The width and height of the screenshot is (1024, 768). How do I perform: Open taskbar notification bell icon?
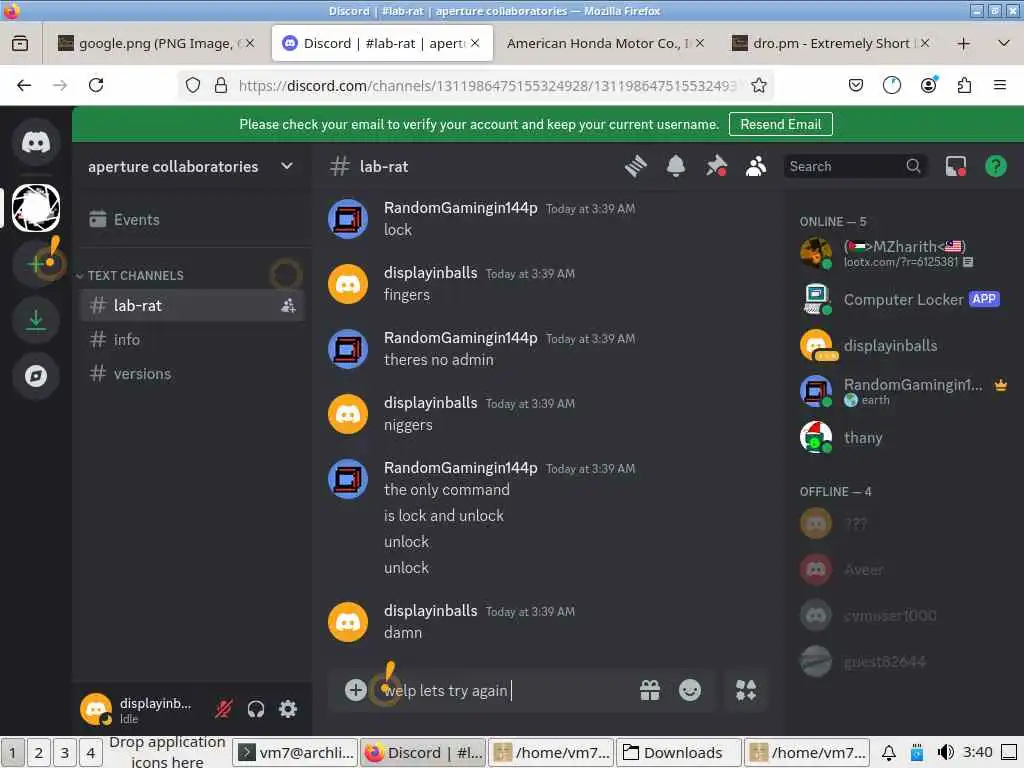(x=889, y=752)
